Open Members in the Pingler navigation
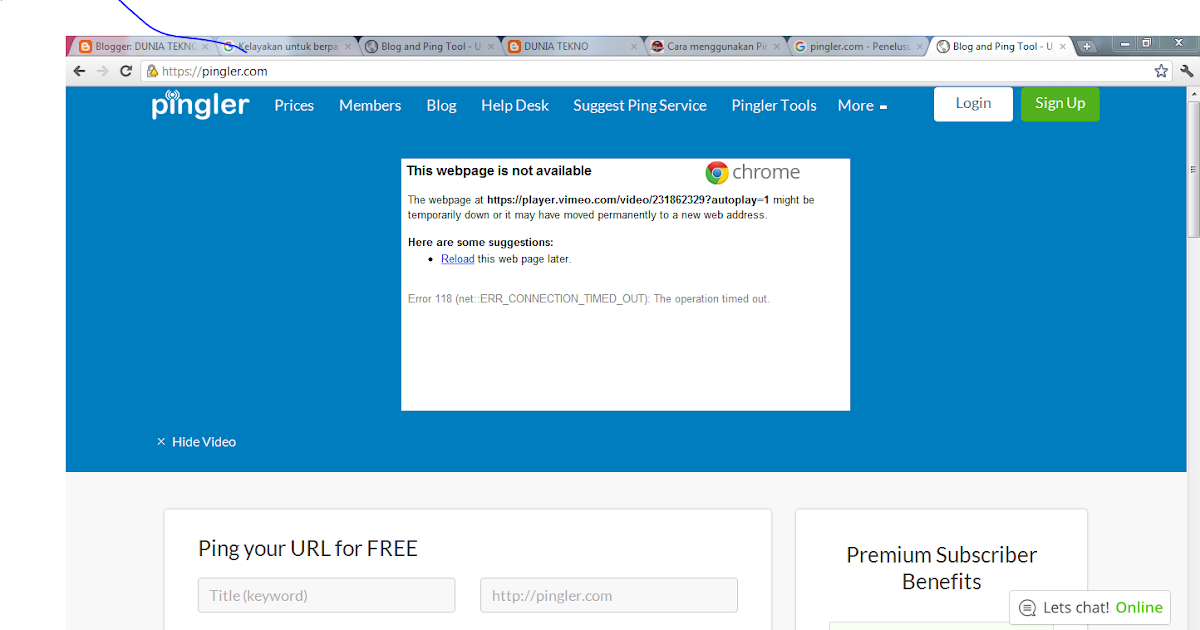 tap(370, 105)
